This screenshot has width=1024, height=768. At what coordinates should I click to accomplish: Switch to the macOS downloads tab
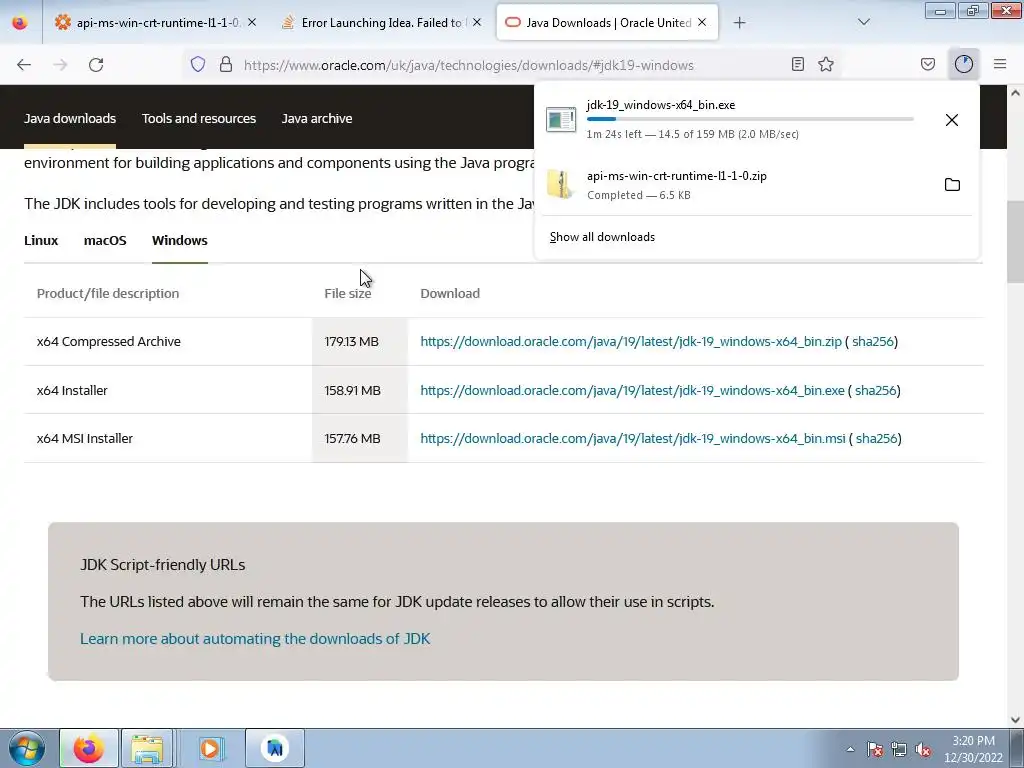(105, 240)
